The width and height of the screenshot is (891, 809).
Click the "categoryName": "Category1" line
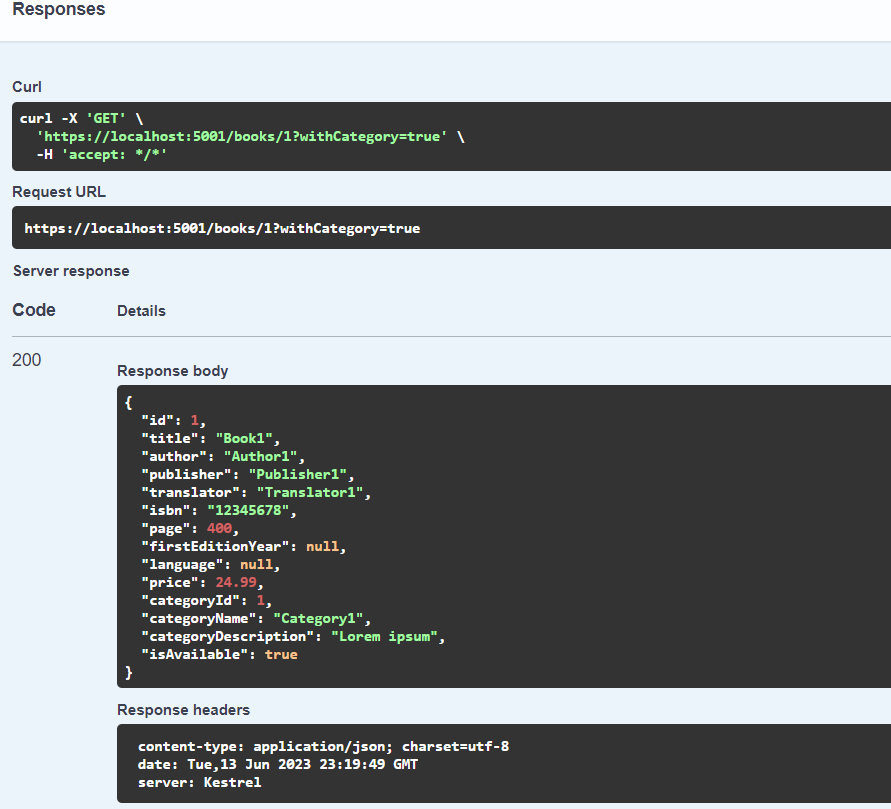(256, 618)
